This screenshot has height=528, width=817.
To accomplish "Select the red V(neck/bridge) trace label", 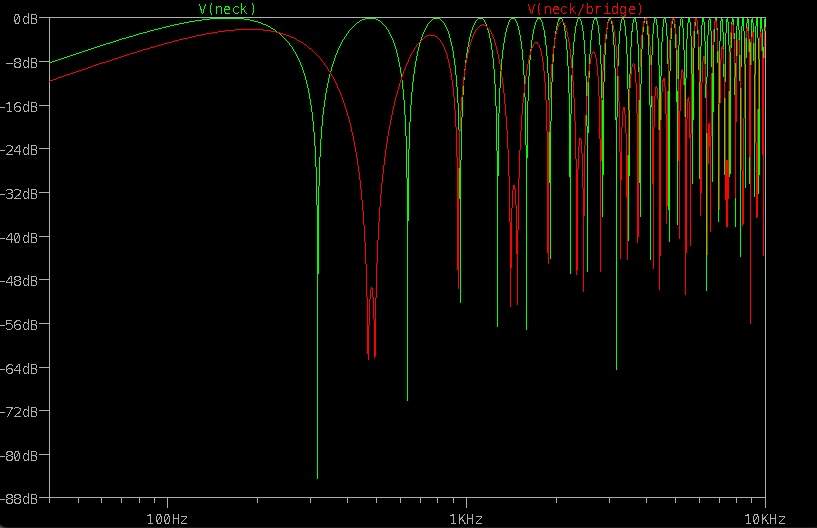I will tap(585, 9).
